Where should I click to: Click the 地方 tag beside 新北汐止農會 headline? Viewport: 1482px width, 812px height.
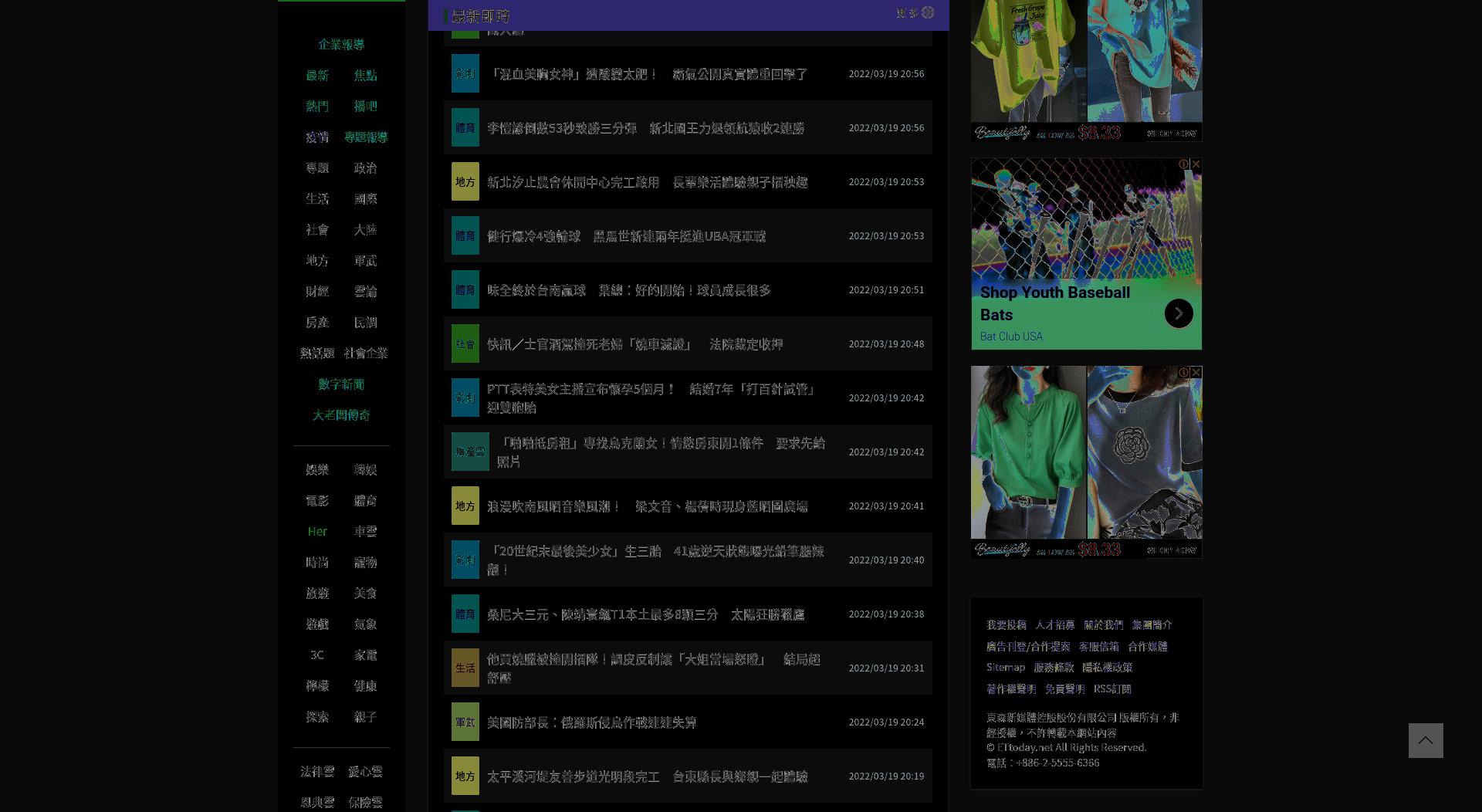click(465, 181)
